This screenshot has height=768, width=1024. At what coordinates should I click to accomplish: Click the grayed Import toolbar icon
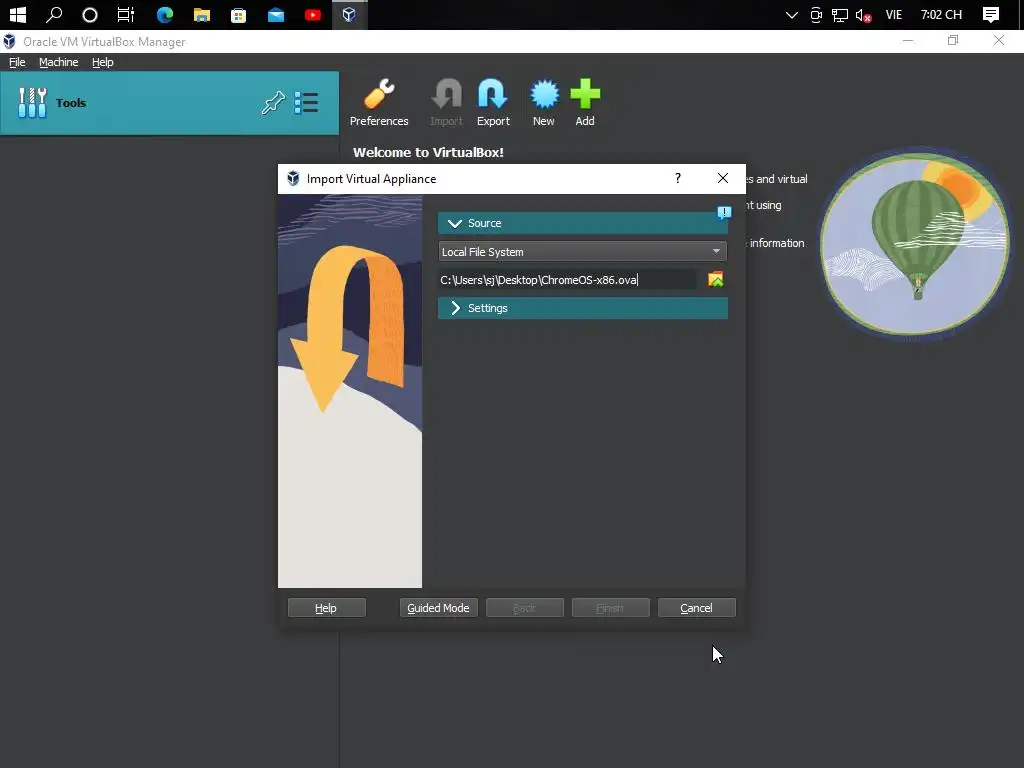(x=446, y=103)
